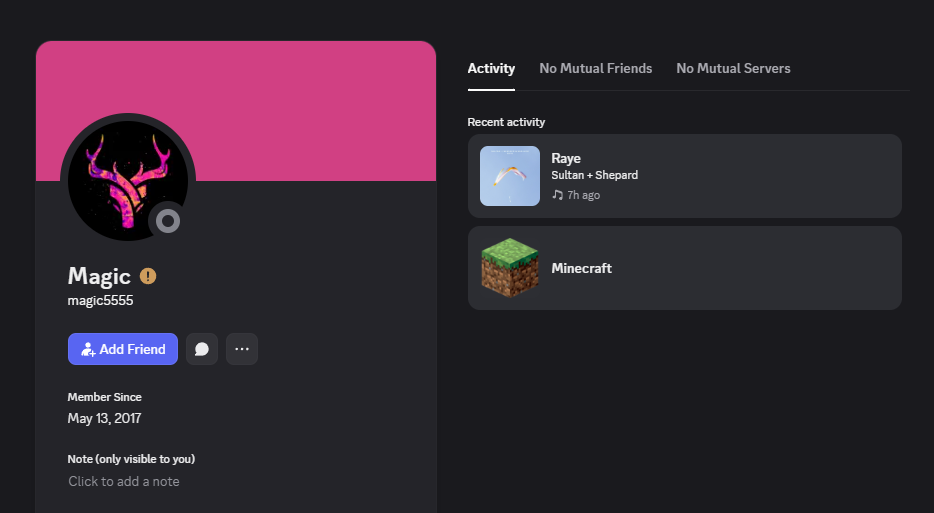This screenshot has width=934, height=513.
Task: Click the Minecraft activity title
Action: (581, 268)
